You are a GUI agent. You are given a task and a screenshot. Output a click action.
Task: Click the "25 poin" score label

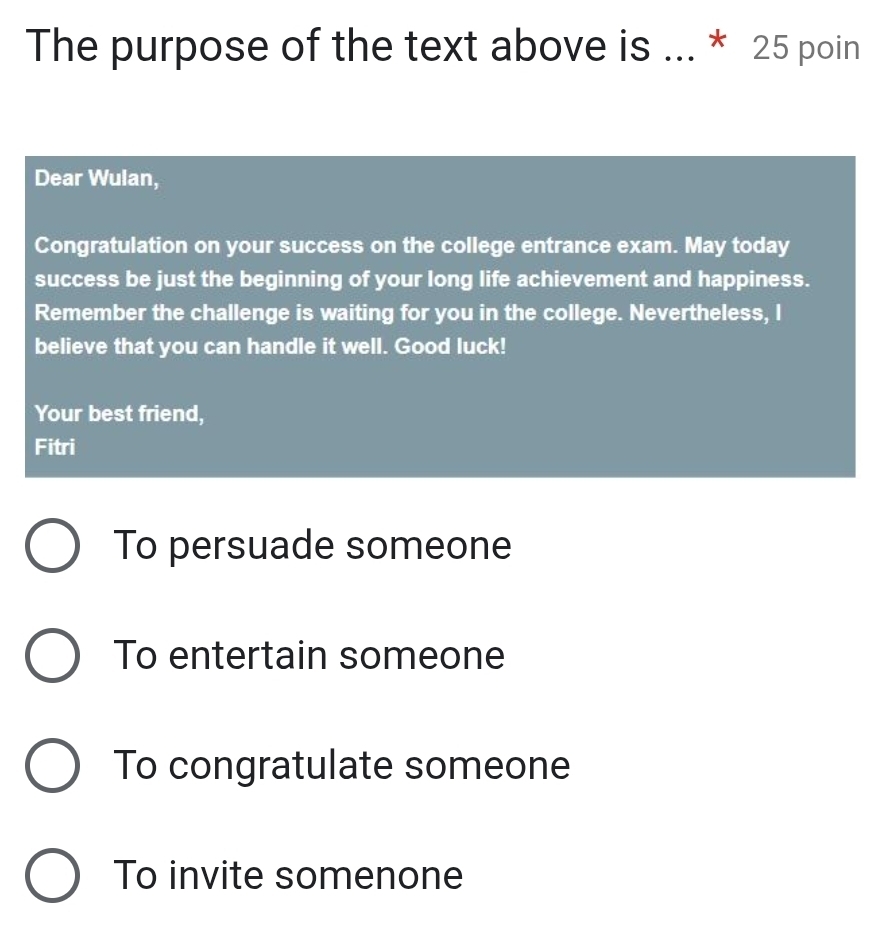point(807,48)
